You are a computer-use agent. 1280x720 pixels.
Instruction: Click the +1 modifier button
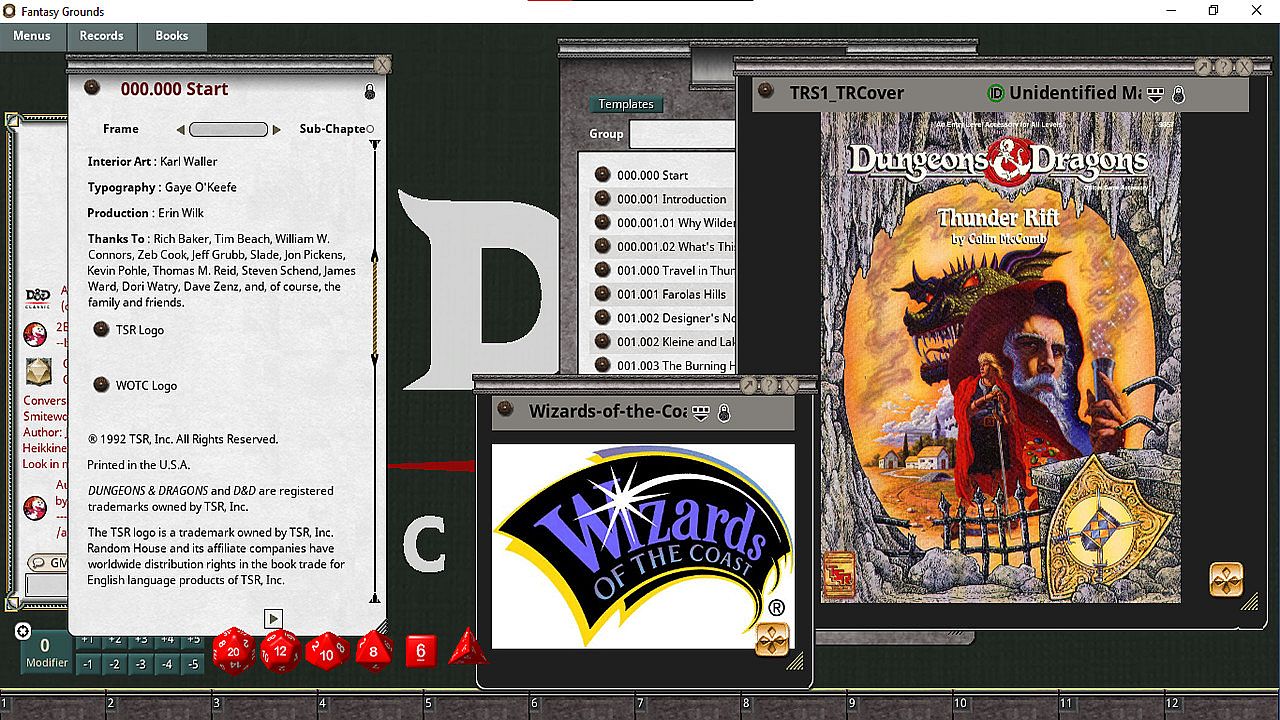[x=87, y=640]
